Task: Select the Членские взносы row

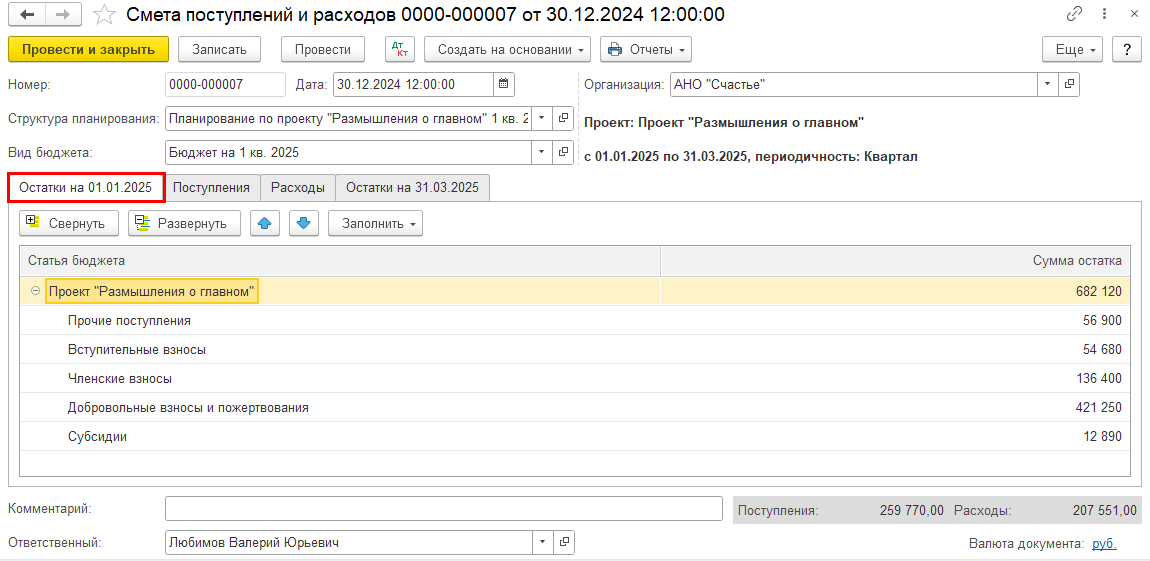Action: [x=120, y=379]
